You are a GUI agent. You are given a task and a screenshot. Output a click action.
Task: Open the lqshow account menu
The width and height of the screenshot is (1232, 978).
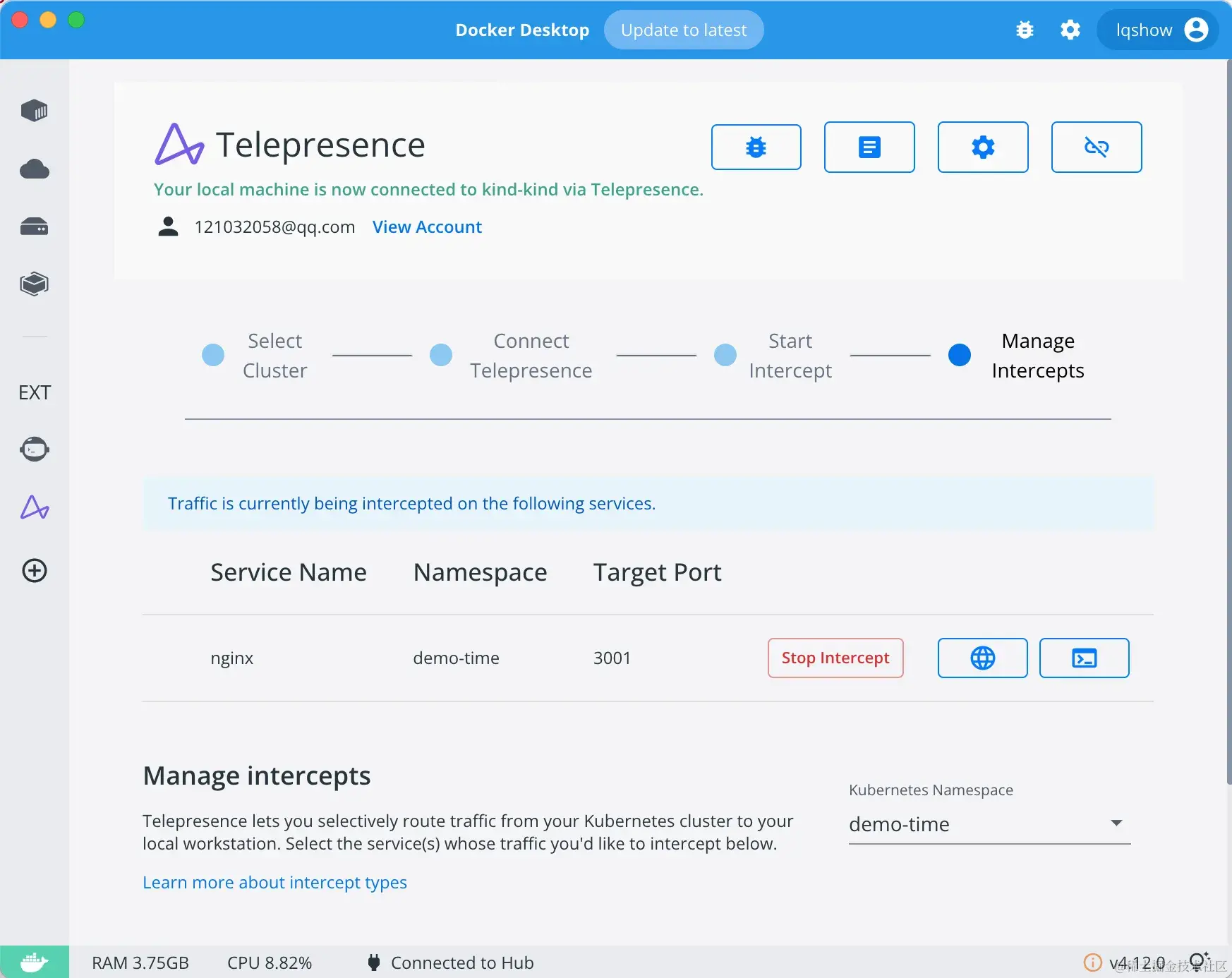pyautogui.click(x=1157, y=30)
